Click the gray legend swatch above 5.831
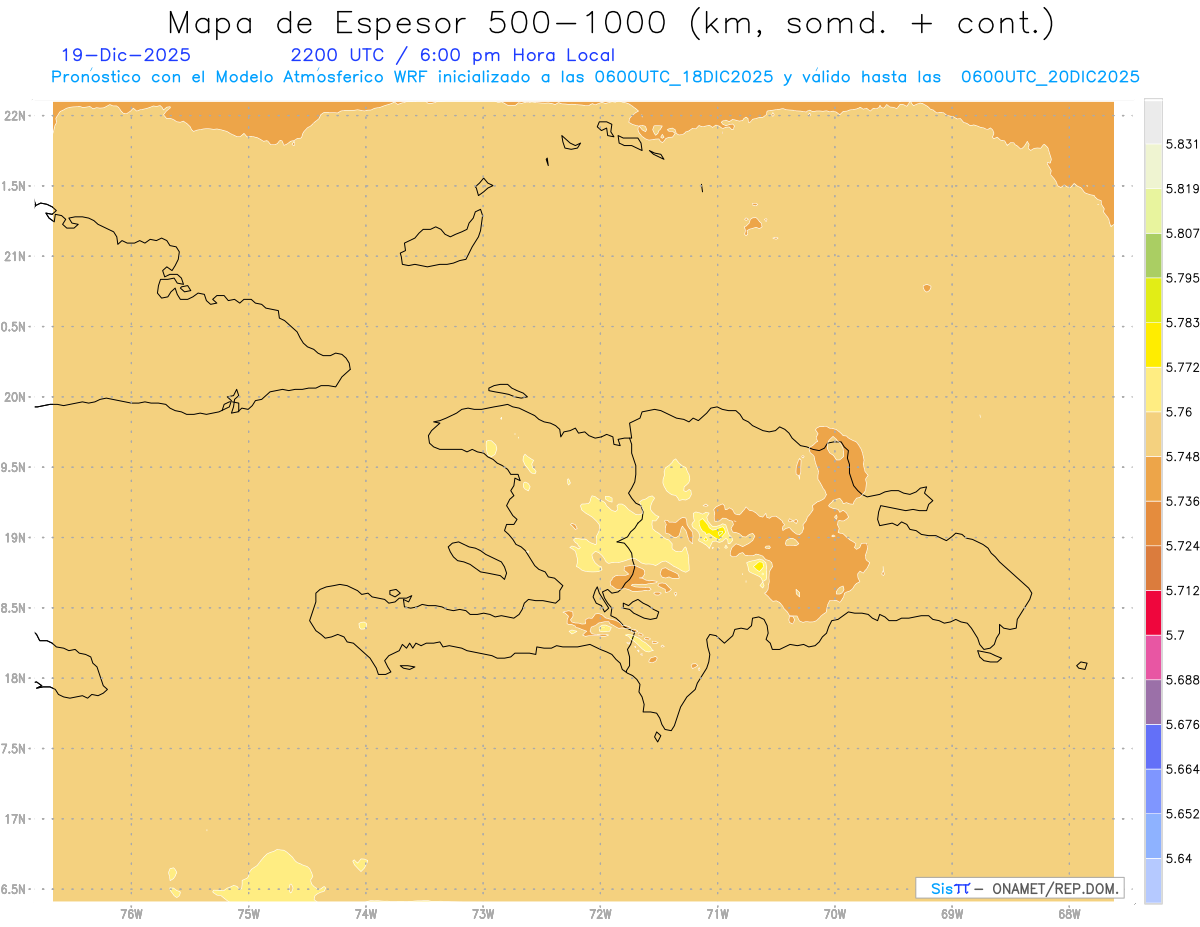Screen dimensions: 1200x927 point(1153,121)
